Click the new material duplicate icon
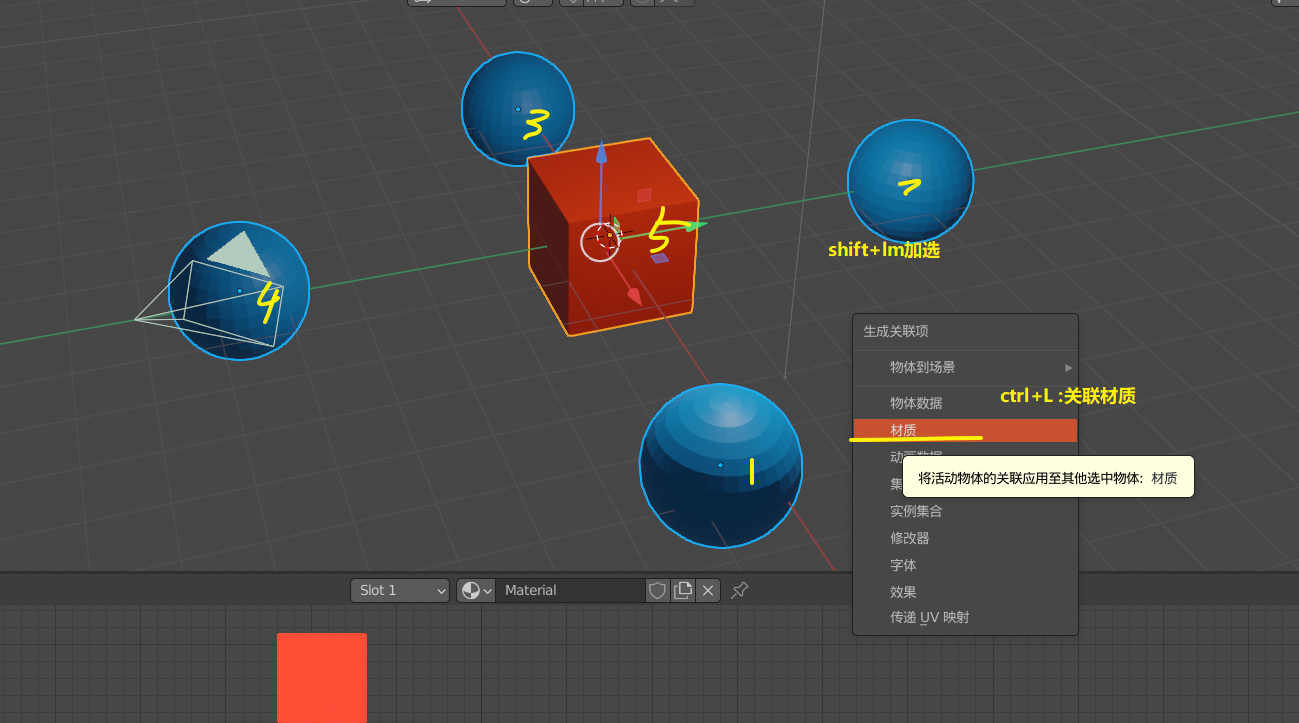1299x723 pixels. click(x=683, y=590)
